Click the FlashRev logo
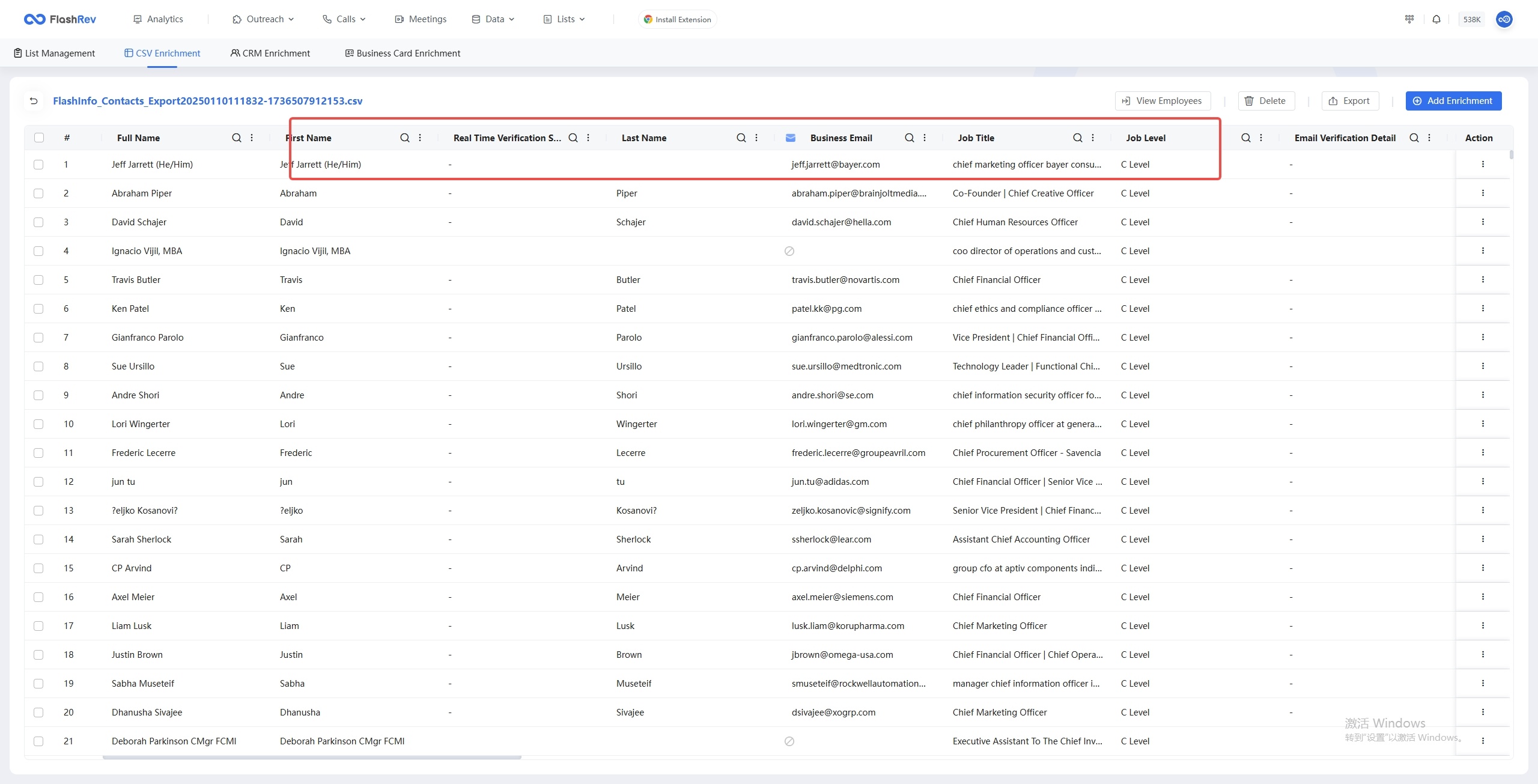The height and width of the screenshot is (784, 1538). coord(60,19)
